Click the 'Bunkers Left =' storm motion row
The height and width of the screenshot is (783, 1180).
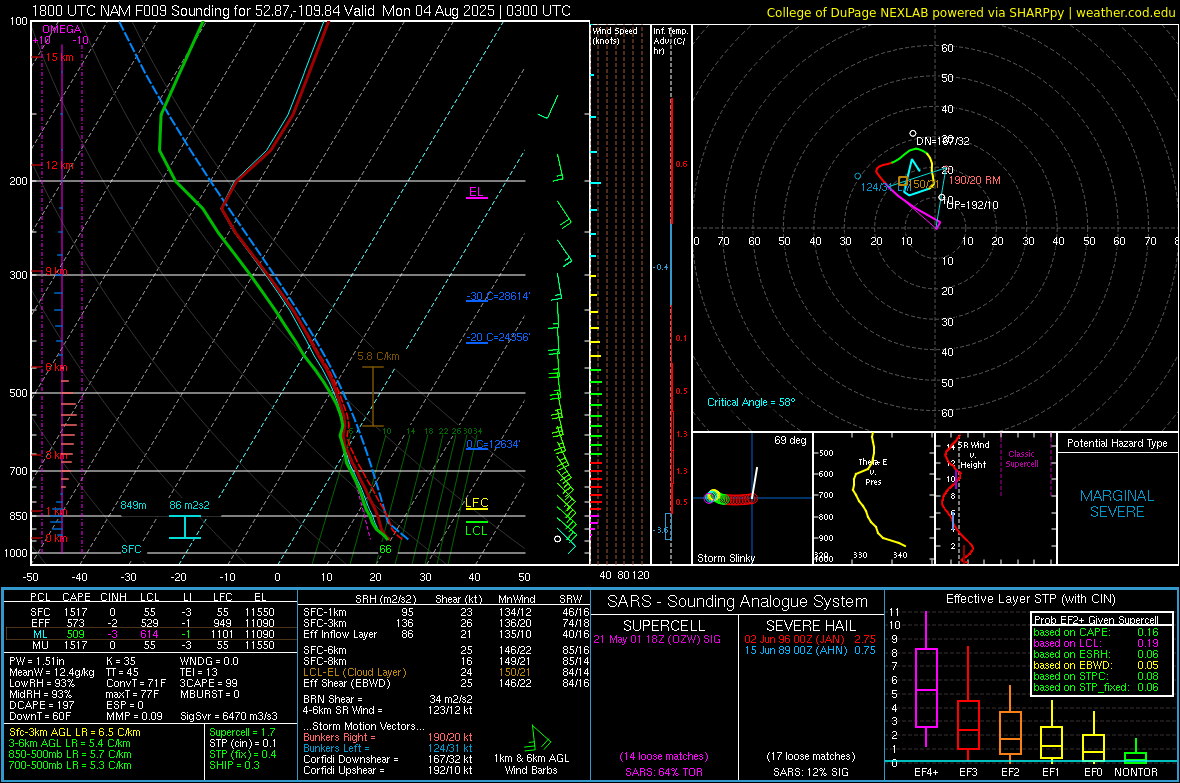388,748
